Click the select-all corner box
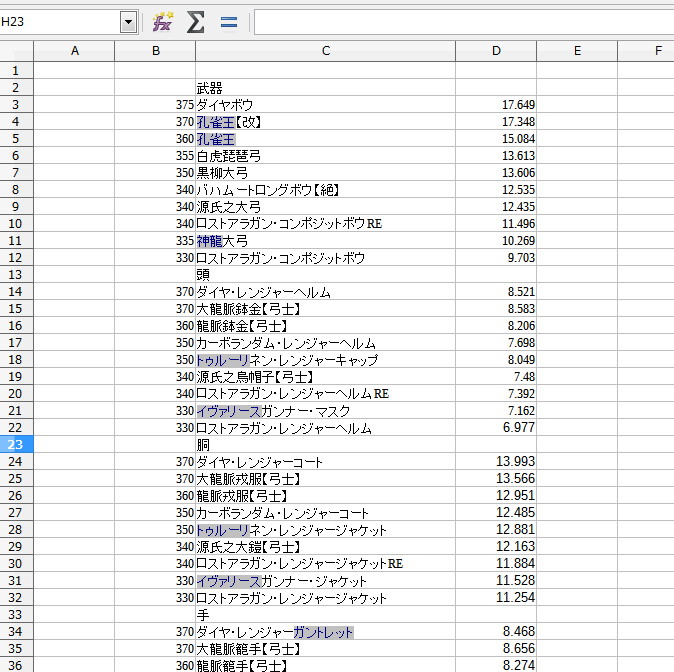The image size is (674, 672). click(x=16, y=51)
